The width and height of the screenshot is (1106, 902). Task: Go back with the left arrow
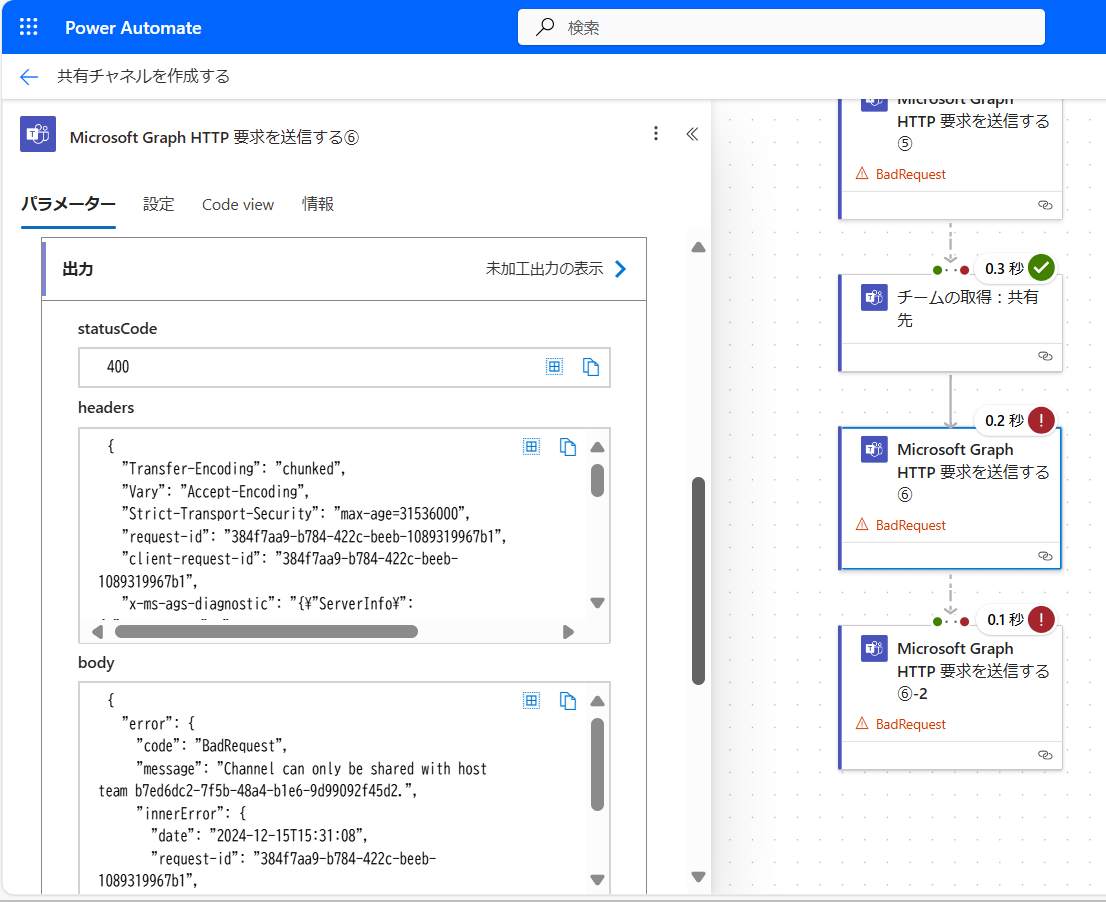(x=29, y=76)
